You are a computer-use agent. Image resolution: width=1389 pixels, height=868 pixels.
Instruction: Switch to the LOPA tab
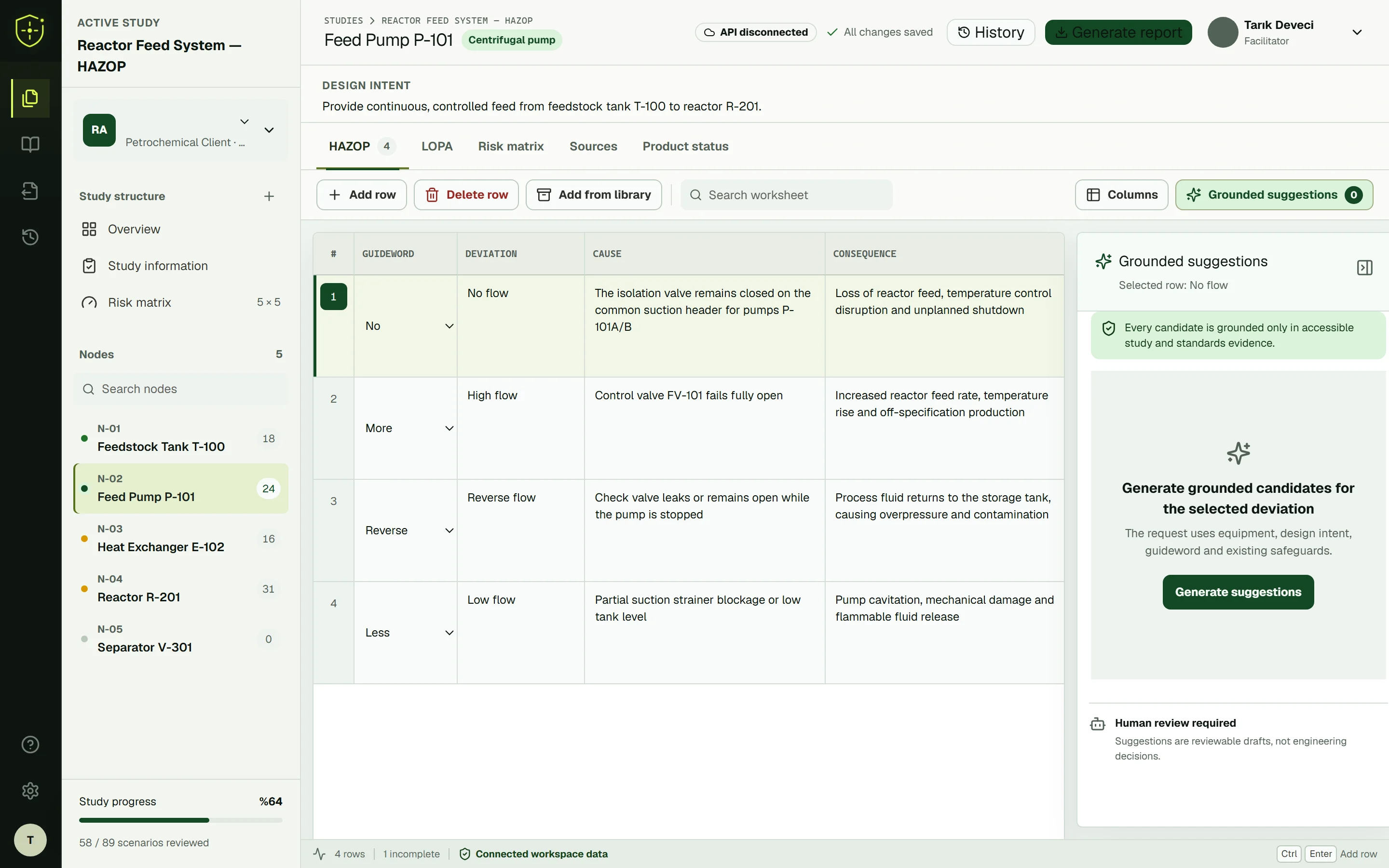tap(437, 147)
